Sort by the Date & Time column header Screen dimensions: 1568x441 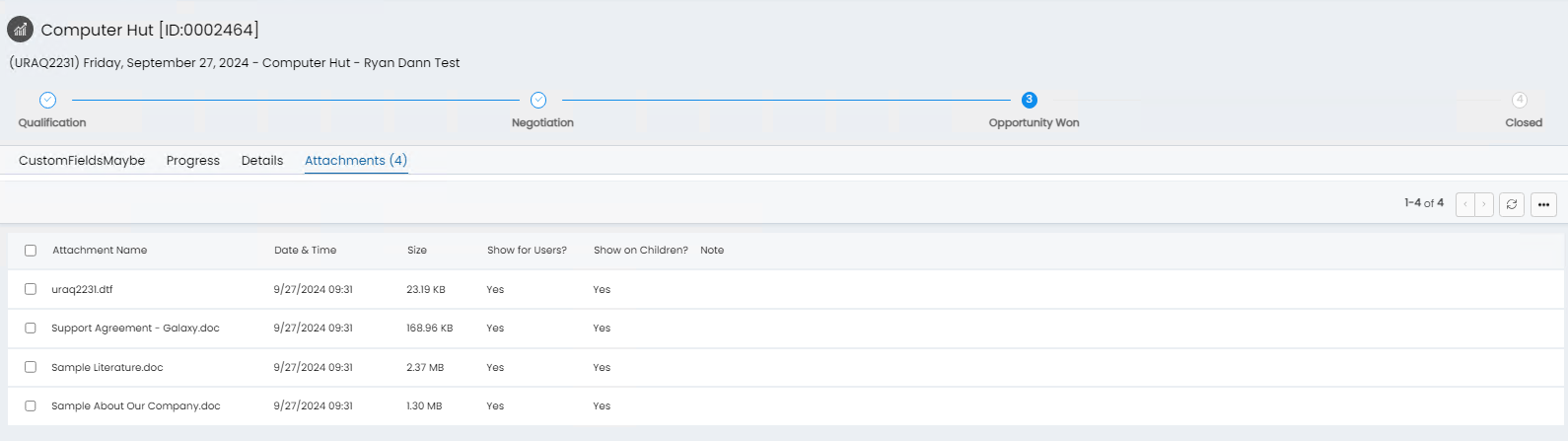pos(305,251)
